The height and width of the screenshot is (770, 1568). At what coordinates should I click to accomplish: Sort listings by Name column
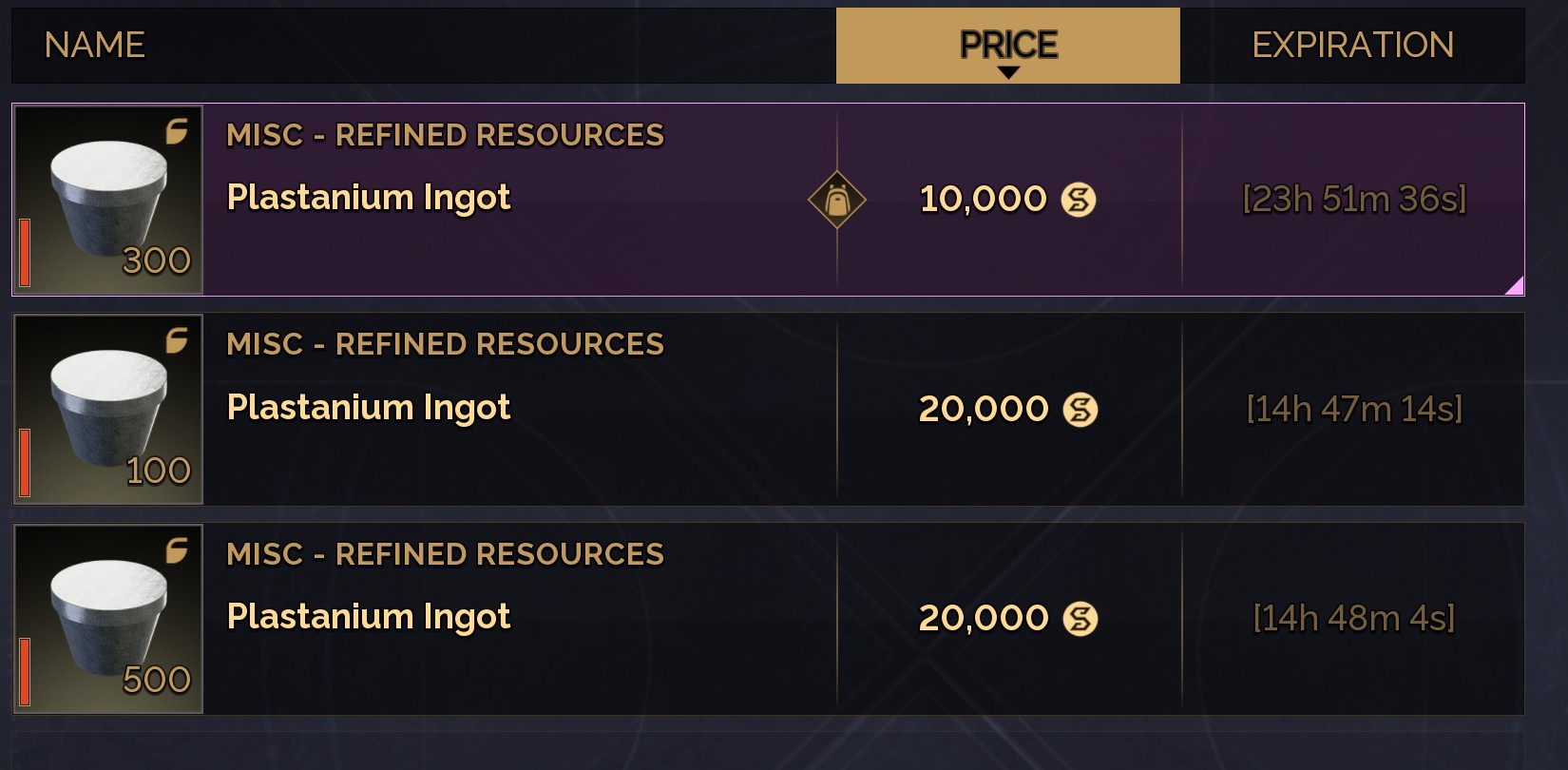click(94, 45)
